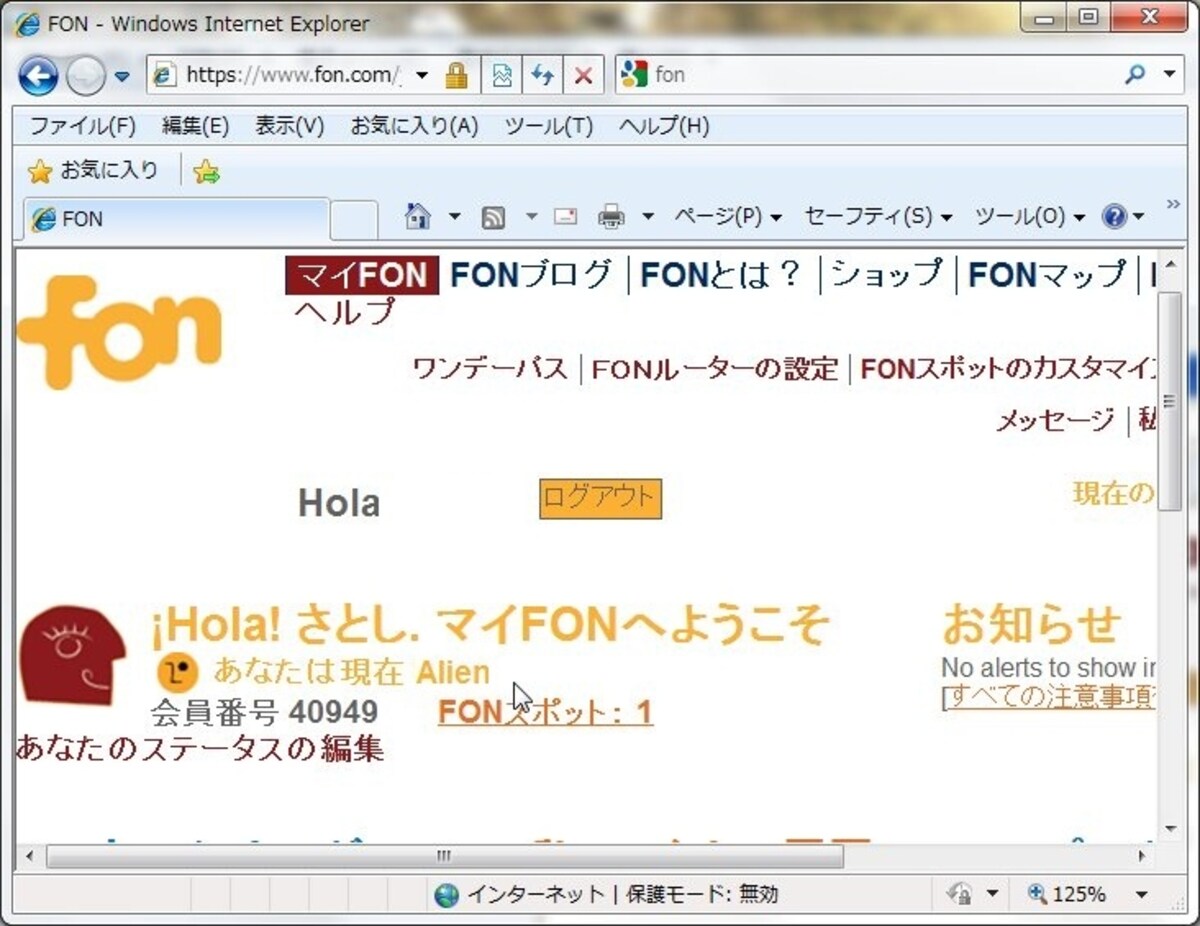This screenshot has height=926, width=1200.
Task: Open the 編集(E) menu
Action: 195,127
